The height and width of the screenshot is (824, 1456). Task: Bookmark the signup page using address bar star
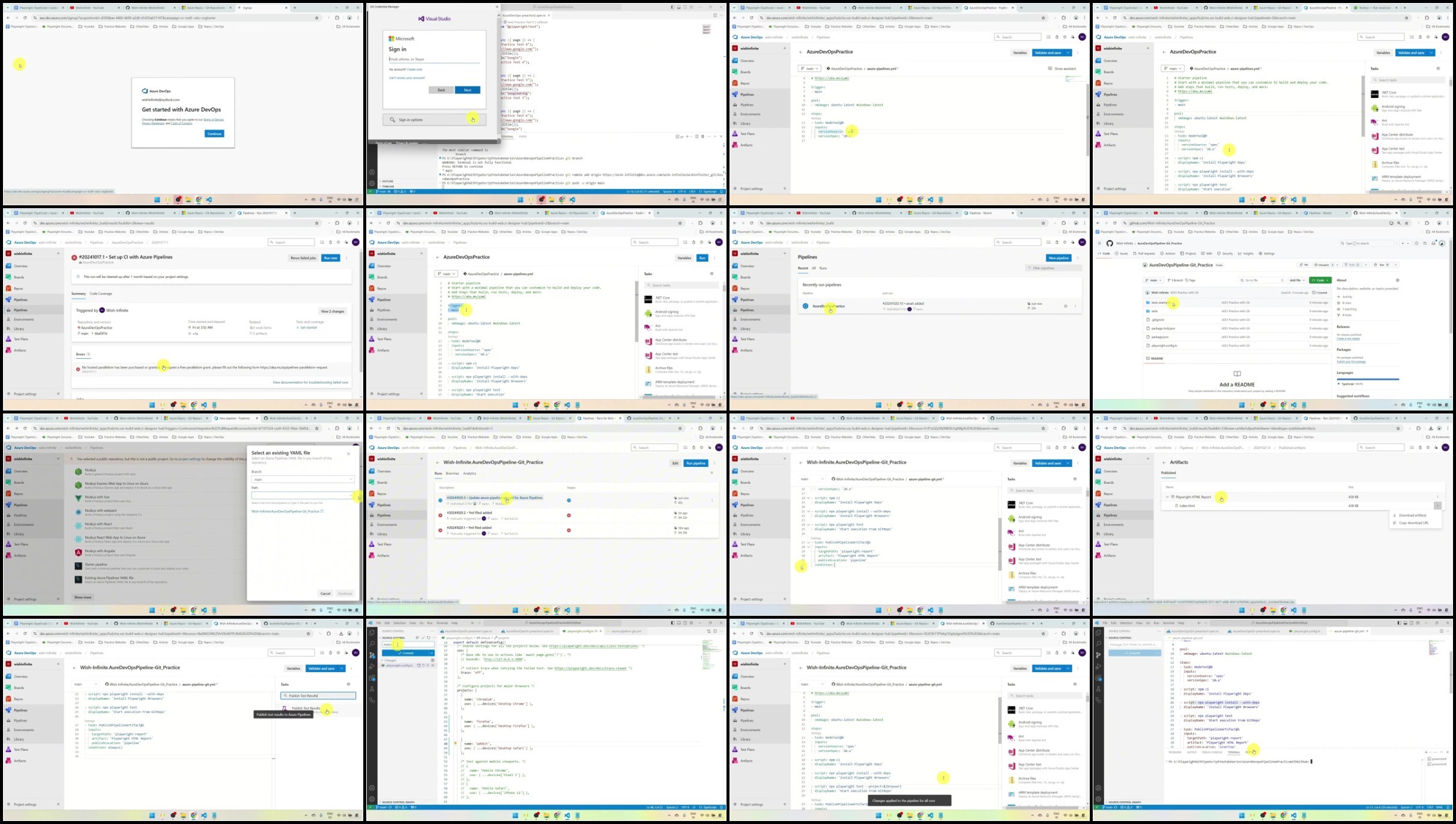click(x=317, y=18)
